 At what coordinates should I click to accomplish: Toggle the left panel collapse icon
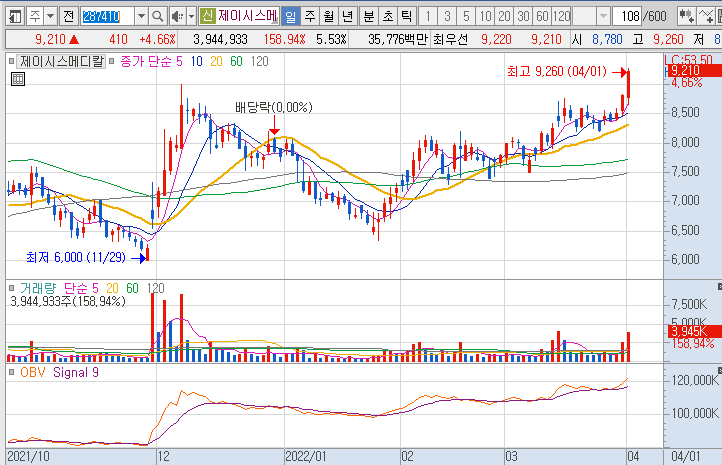click(15, 17)
